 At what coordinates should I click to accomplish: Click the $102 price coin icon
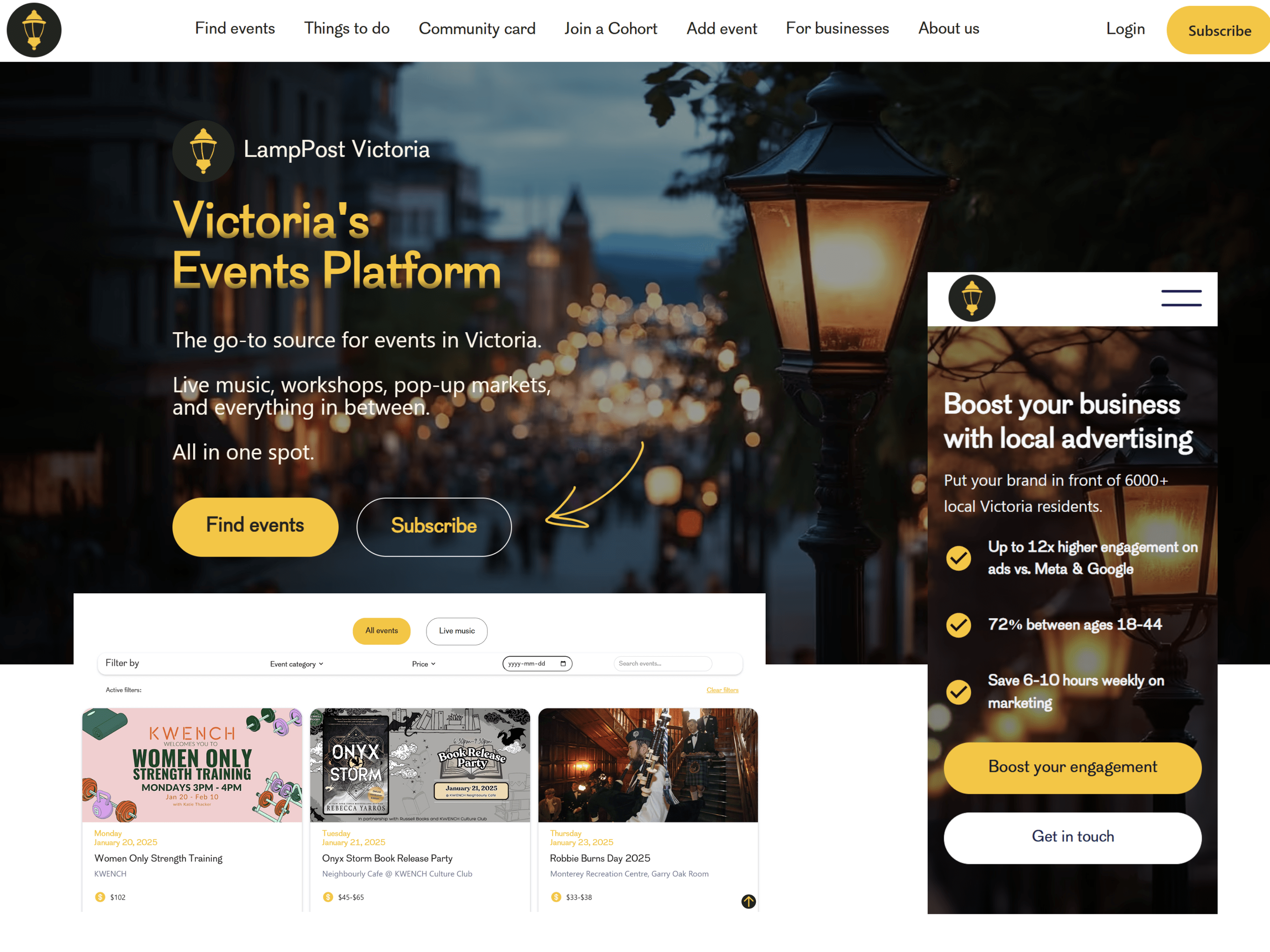[x=100, y=896]
